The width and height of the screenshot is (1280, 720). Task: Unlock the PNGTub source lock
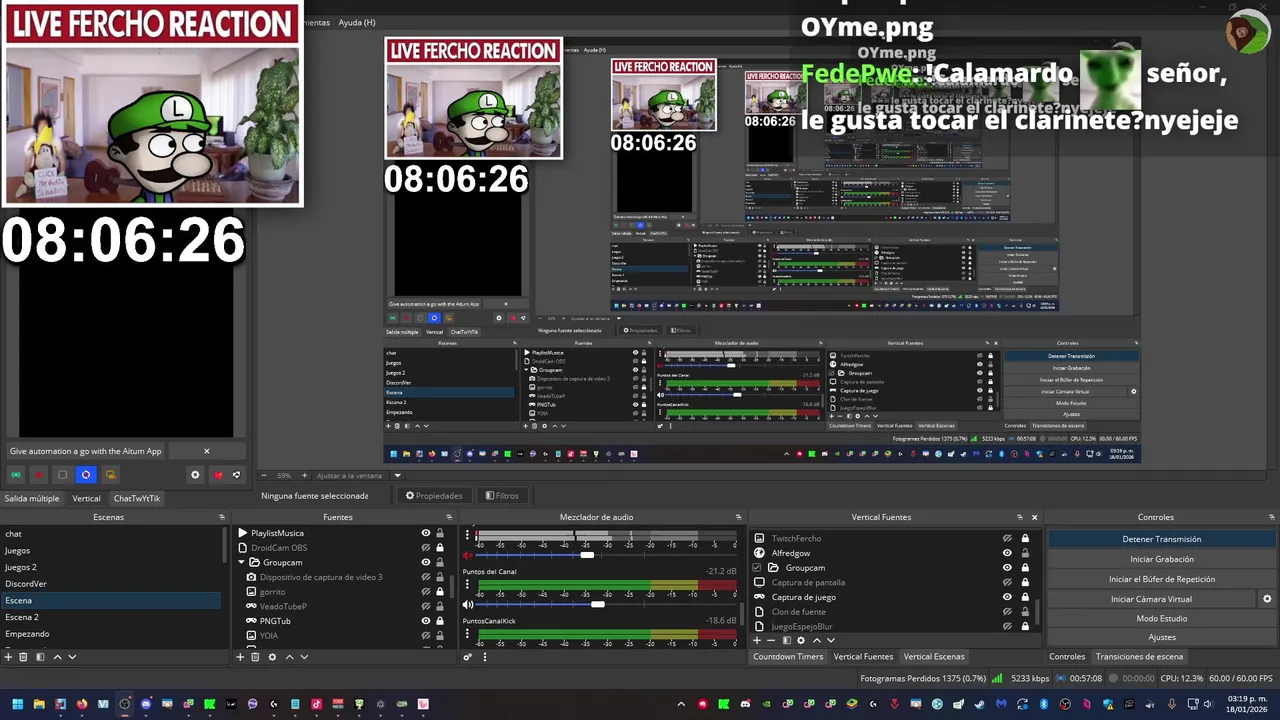440,621
